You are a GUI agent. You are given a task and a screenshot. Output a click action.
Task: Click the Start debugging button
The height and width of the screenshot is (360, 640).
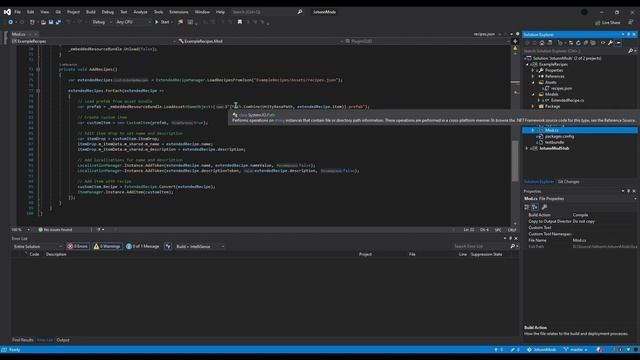click(x=162, y=22)
